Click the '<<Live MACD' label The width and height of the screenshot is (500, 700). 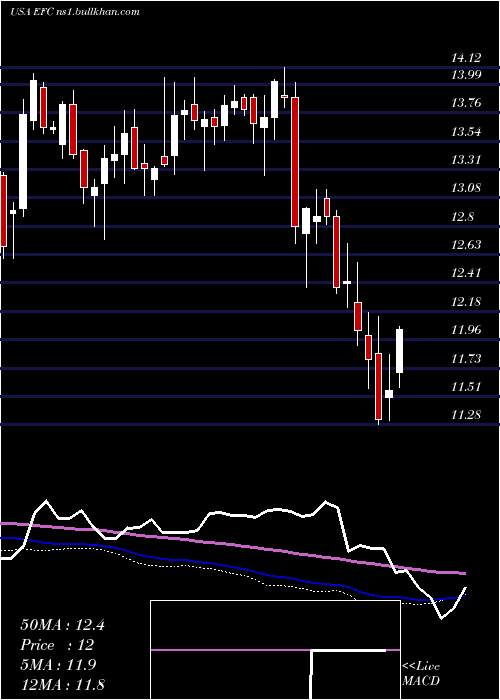pyautogui.click(x=421, y=674)
